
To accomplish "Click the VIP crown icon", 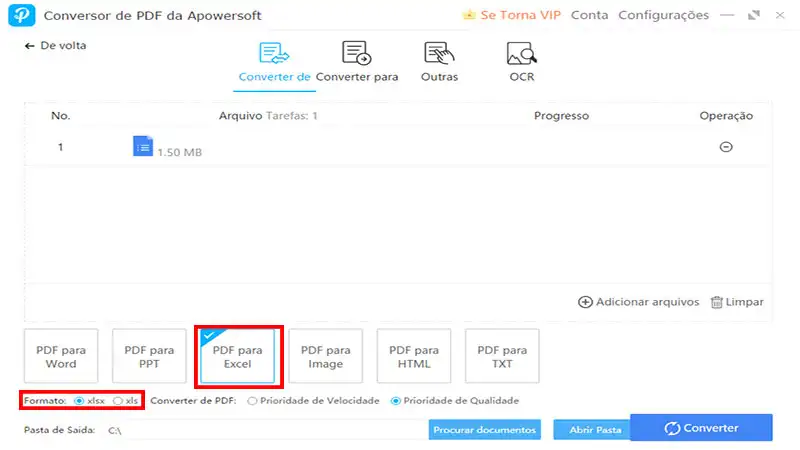I will pyautogui.click(x=468, y=15).
